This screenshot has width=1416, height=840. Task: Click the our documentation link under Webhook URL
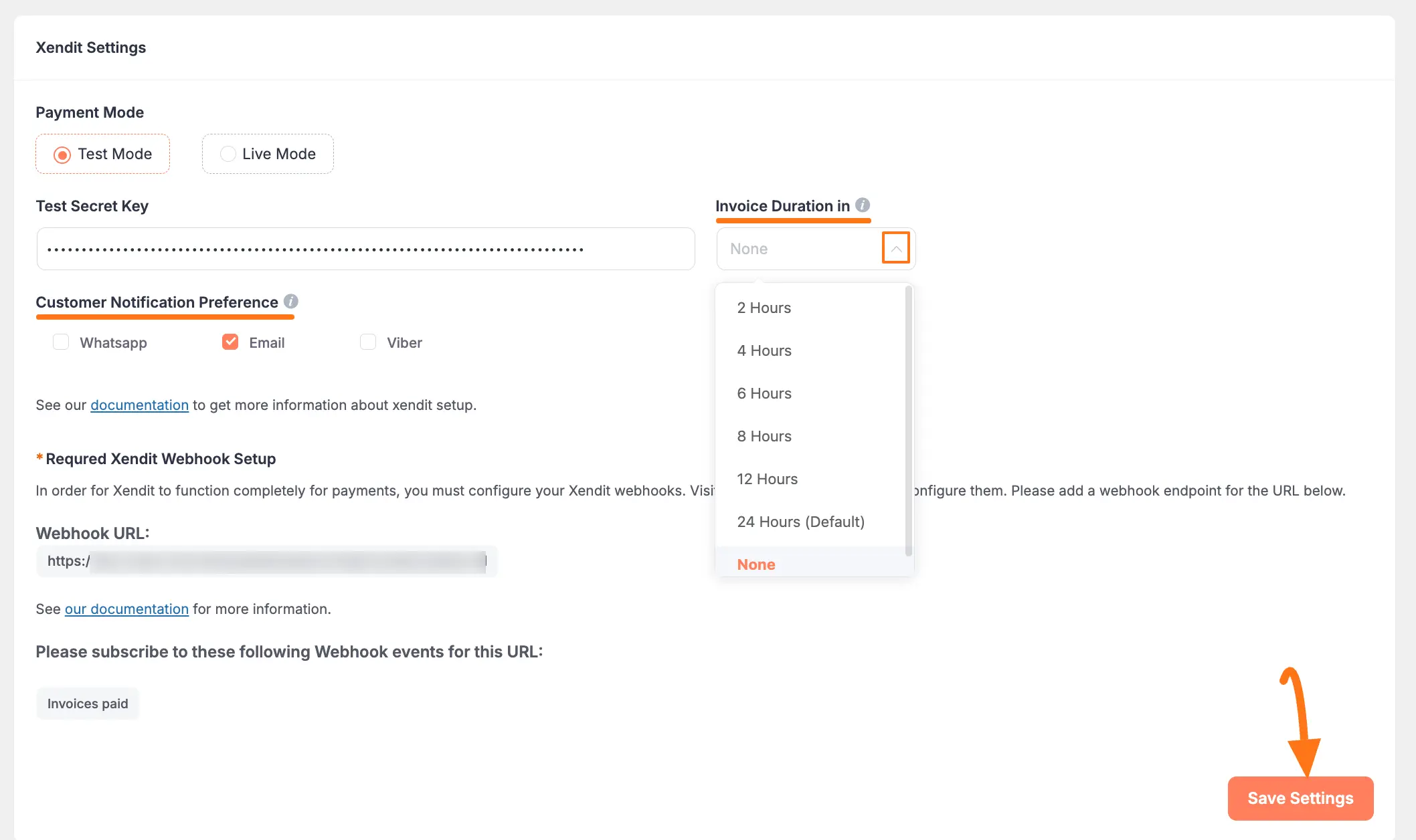[x=126, y=609]
